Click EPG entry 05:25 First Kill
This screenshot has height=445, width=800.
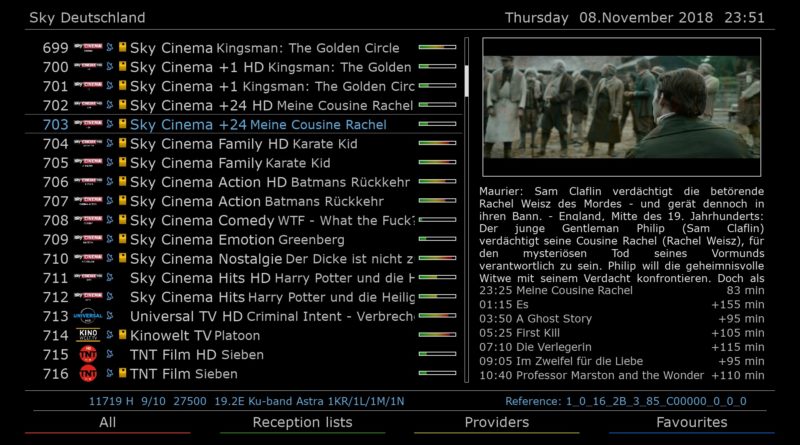(x=621, y=333)
